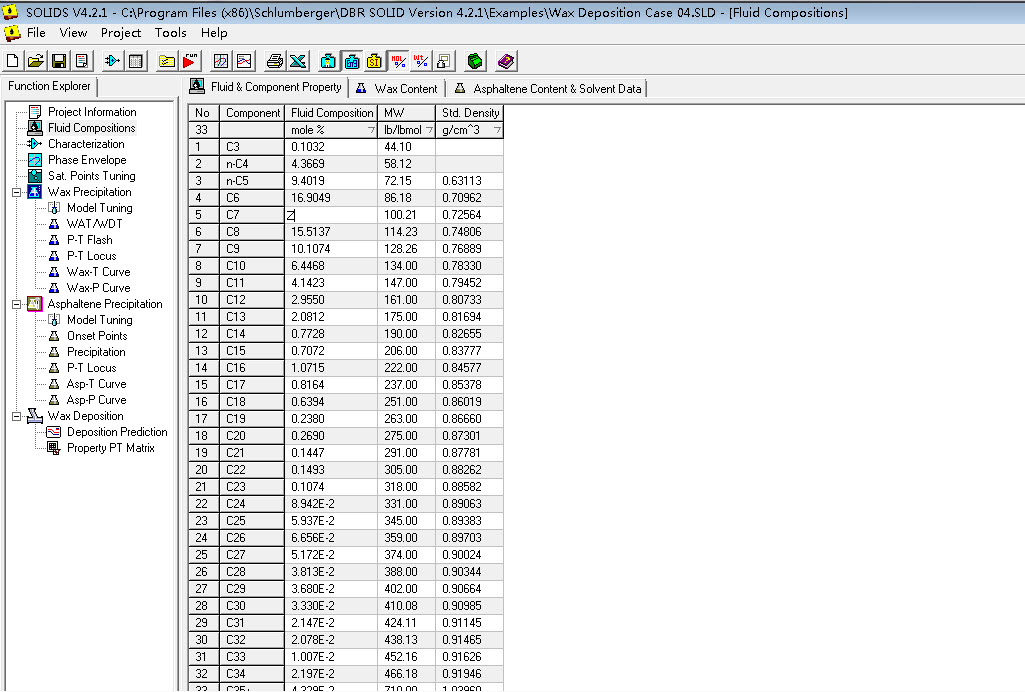Open the lb/lbmol unit dropdown
Image resolution: width=1025 pixels, height=692 pixels.
[x=429, y=130]
